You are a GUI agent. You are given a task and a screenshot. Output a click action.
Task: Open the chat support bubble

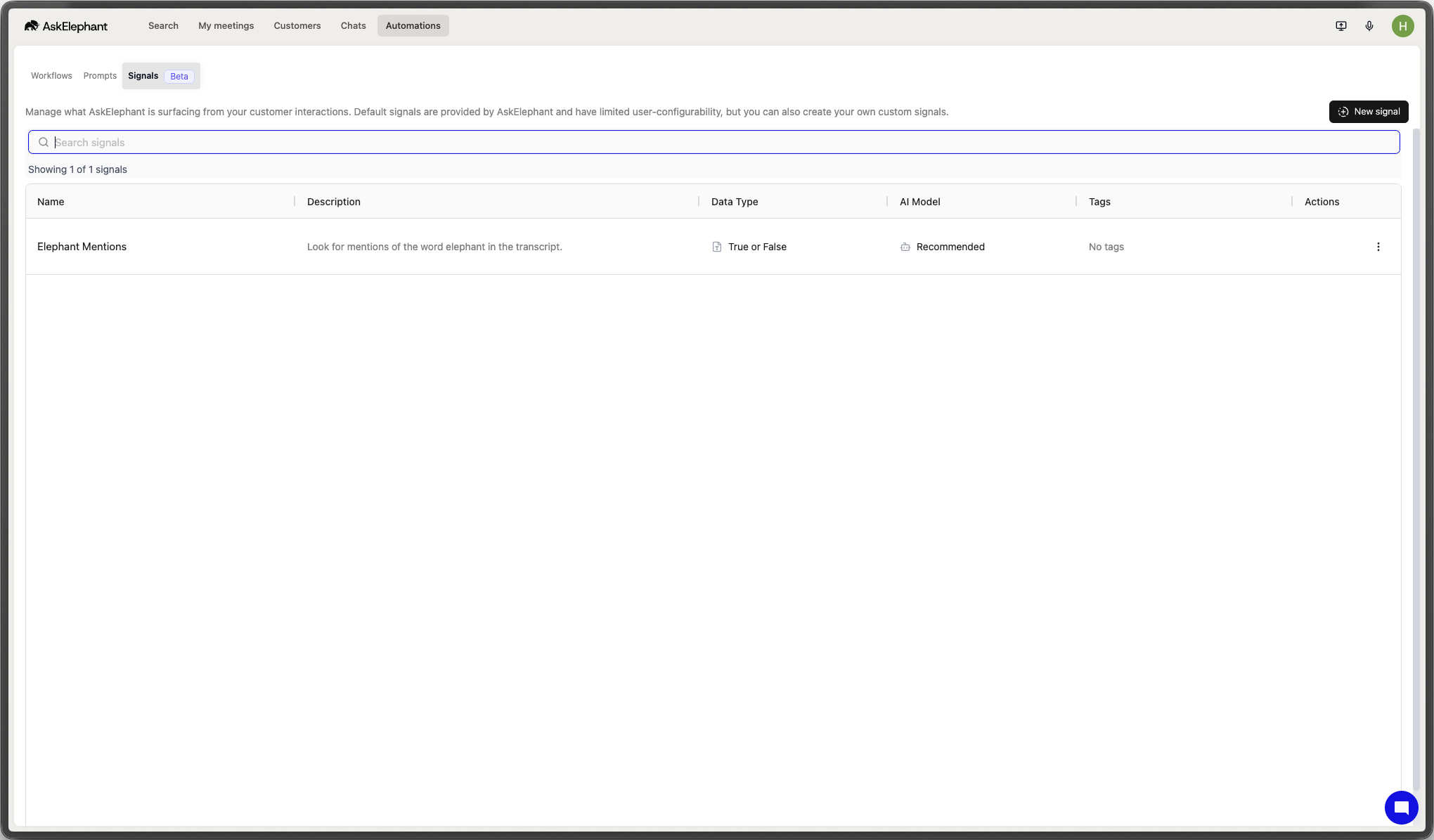1401,808
